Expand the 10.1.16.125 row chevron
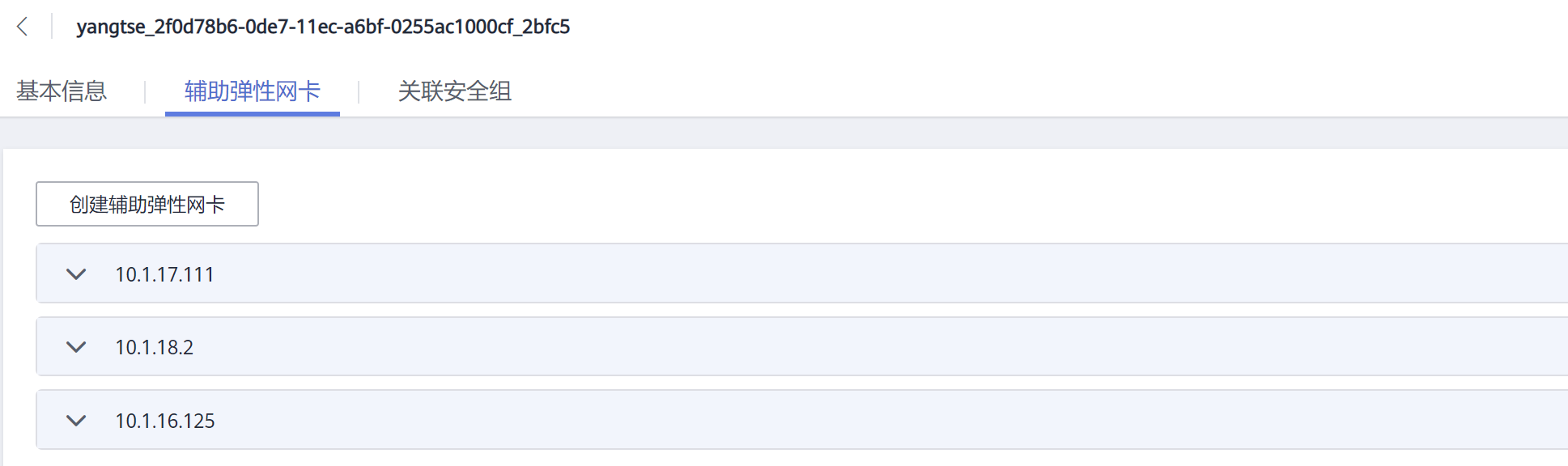This screenshot has height=466, width=1568. pyautogui.click(x=76, y=421)
